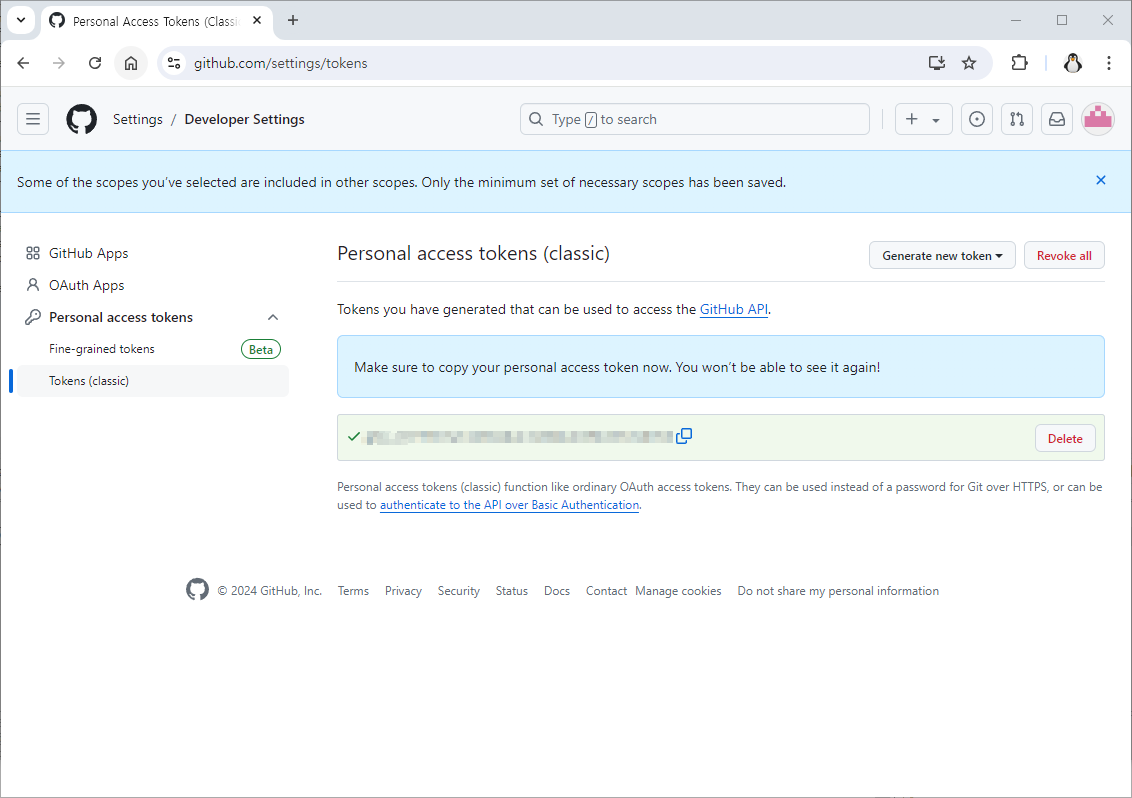Reload the GitHub tokens page

(x=95, y=63)
